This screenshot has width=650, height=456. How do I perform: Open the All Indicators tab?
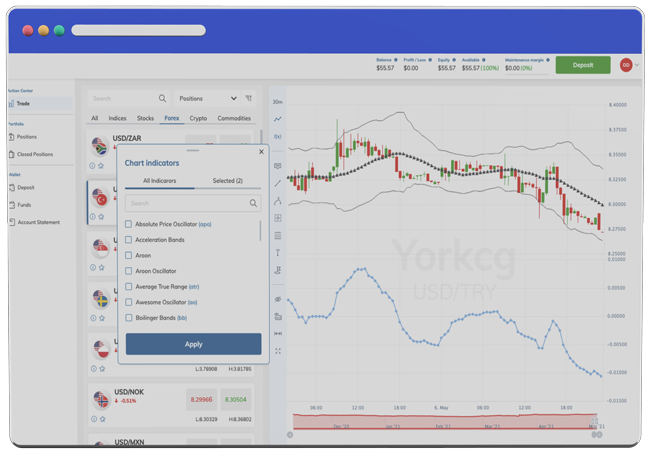(160, 181)
